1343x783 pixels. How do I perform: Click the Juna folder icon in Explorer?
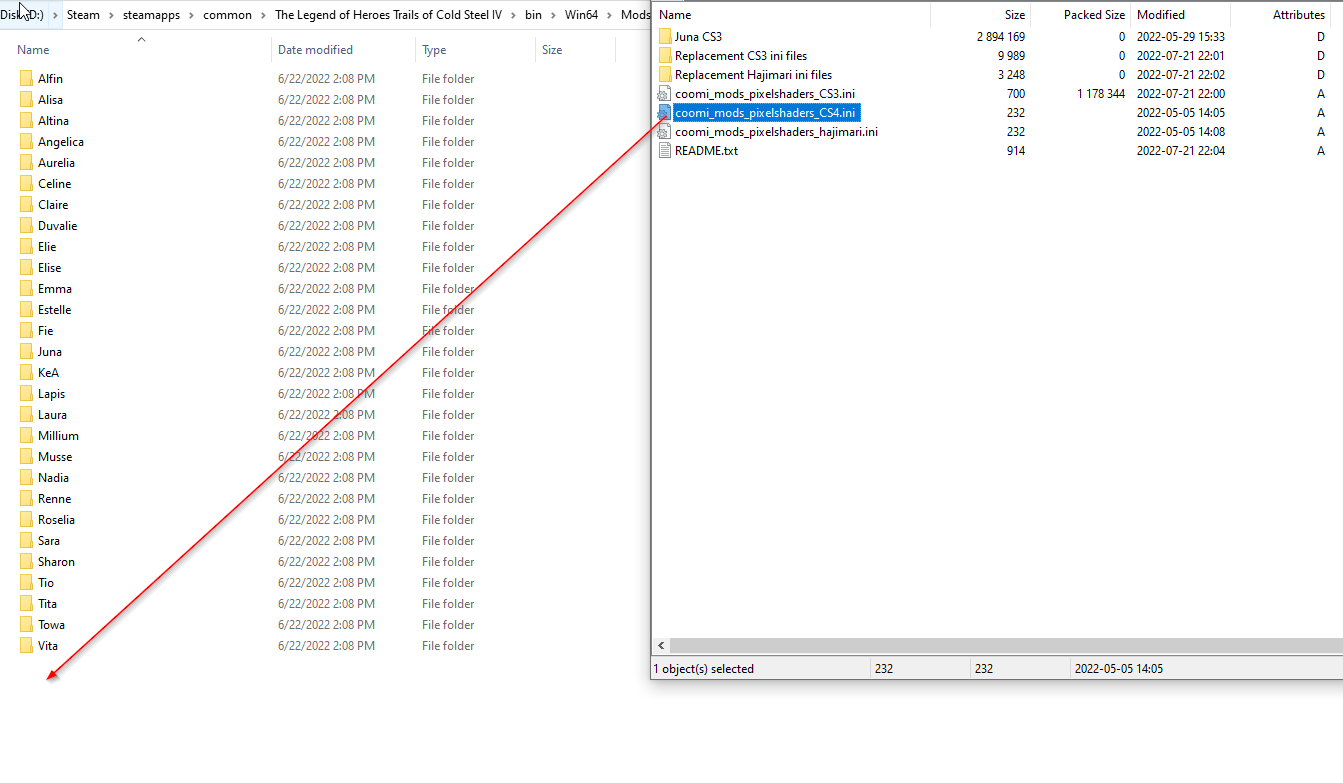(x=26, y=351)
